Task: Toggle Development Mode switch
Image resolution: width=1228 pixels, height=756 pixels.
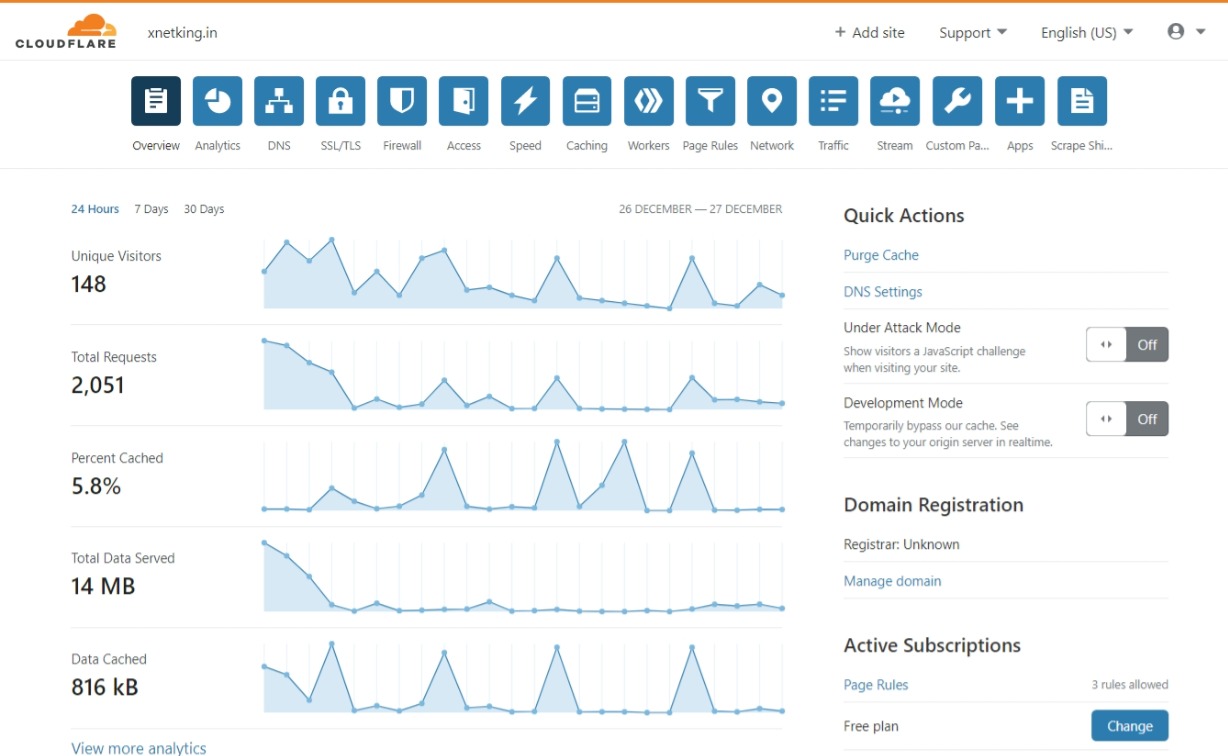Action: coord(1127,419)
